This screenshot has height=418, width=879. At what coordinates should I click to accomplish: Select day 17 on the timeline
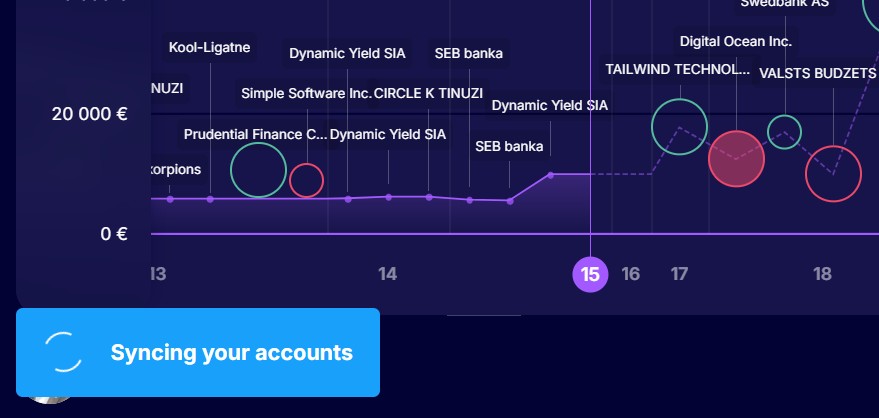pyautogui.click(x=679, y=274)
